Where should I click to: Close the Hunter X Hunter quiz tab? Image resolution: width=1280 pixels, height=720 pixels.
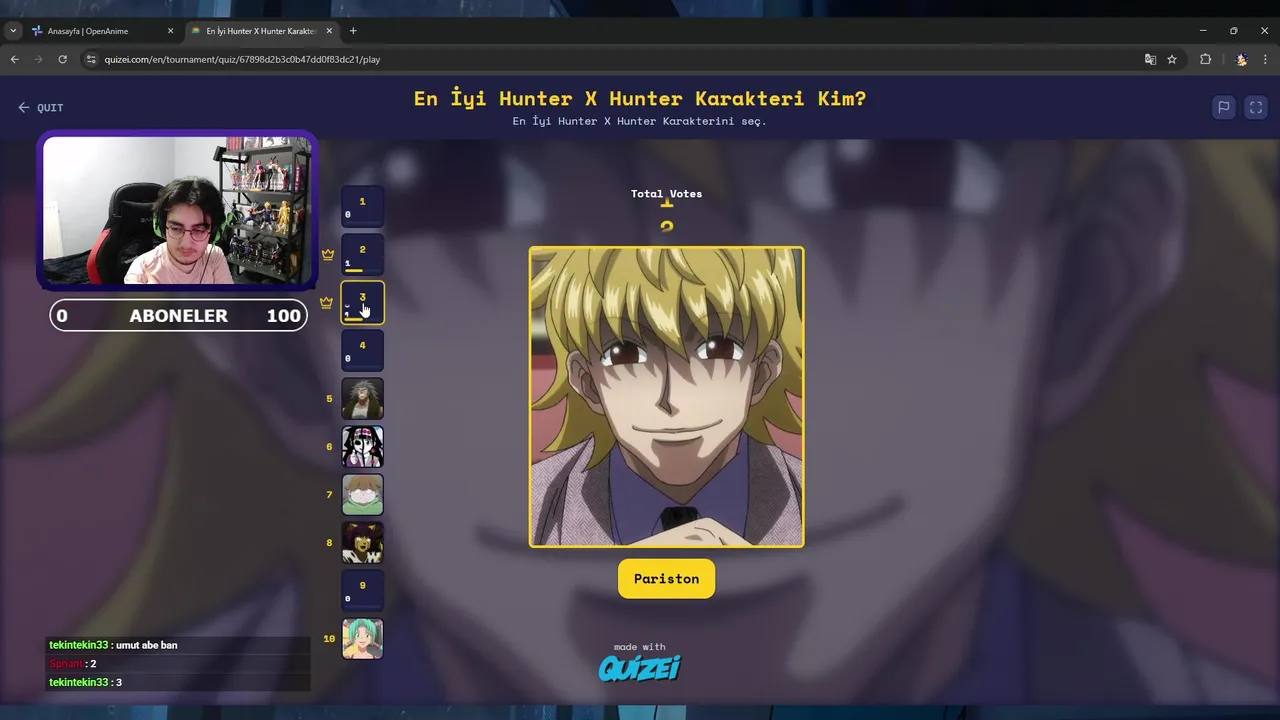click(329, 31)
